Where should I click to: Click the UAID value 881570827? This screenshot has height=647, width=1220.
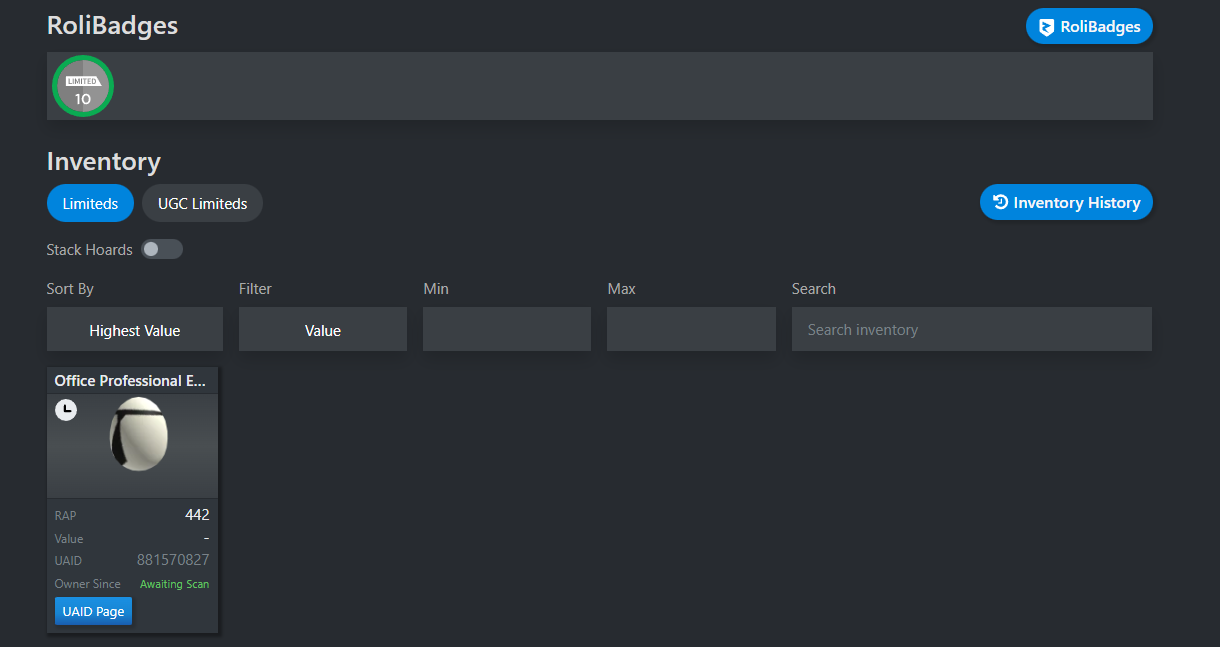[173, 560]
